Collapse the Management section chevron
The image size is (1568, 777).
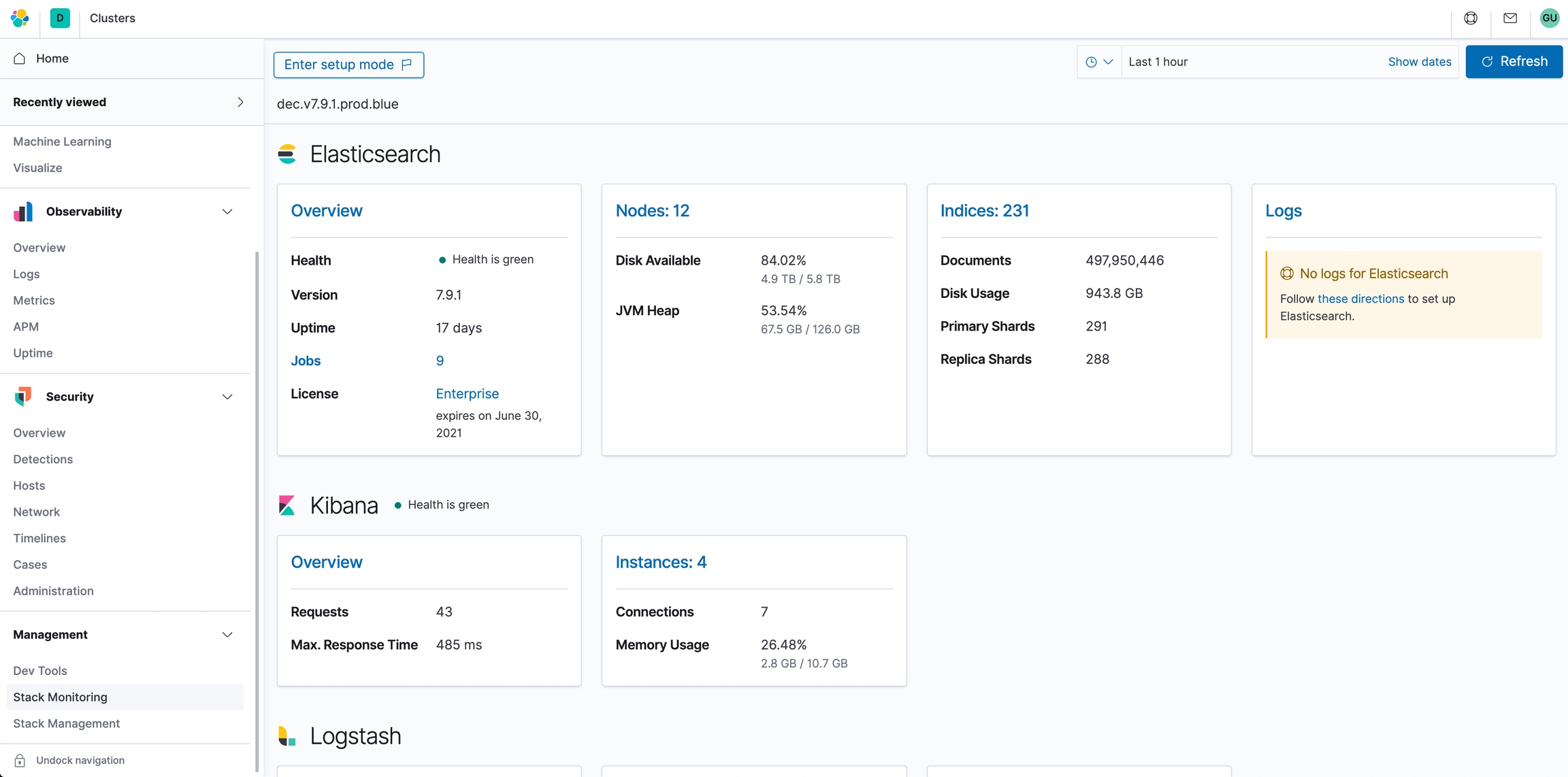[227, 635]
